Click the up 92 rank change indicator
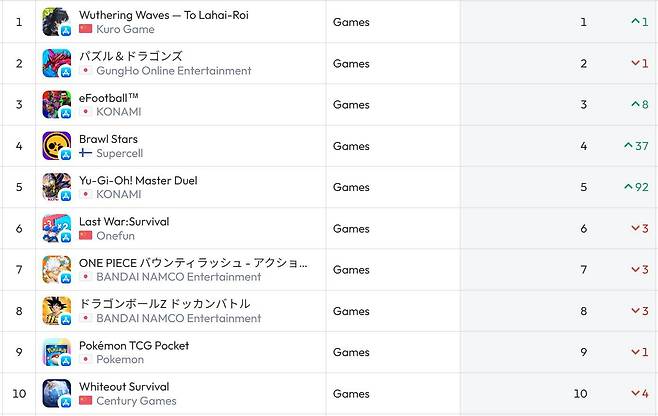The width and height of the screenshot is (658, 416). (x=636, y=187)
